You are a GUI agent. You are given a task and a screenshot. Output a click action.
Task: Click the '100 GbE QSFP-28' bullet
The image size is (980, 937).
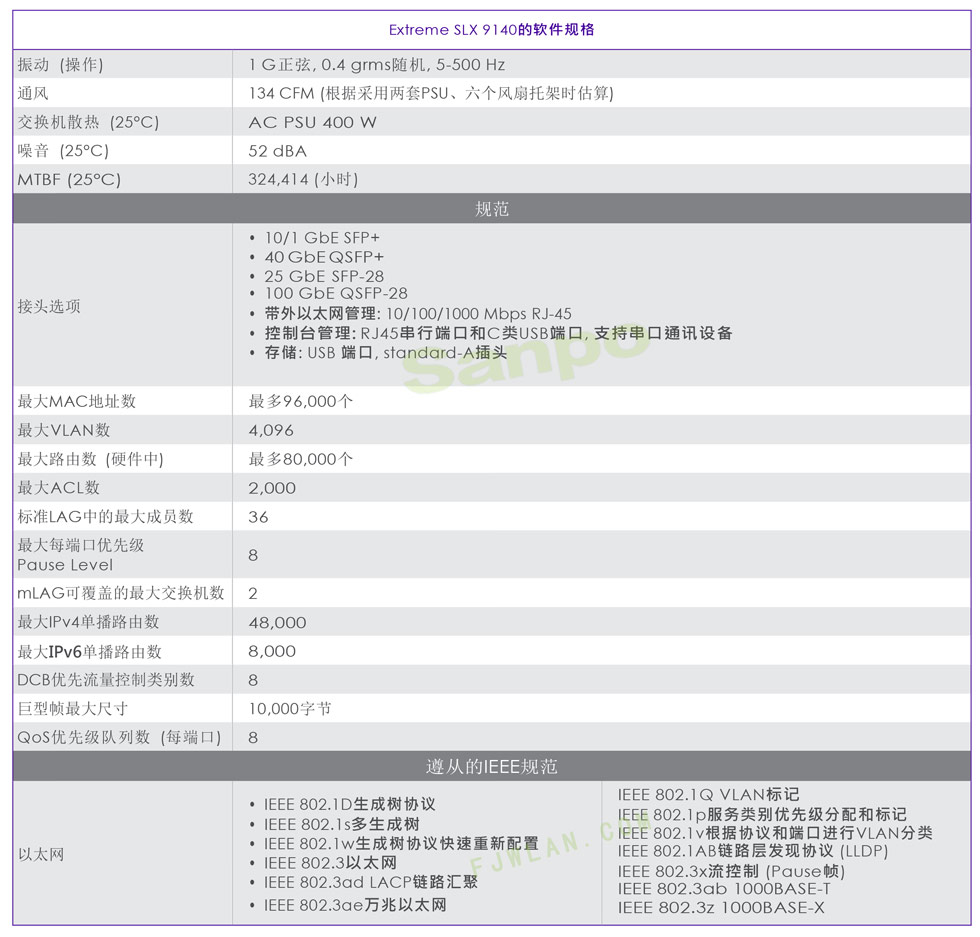click(x=336, y=293)
